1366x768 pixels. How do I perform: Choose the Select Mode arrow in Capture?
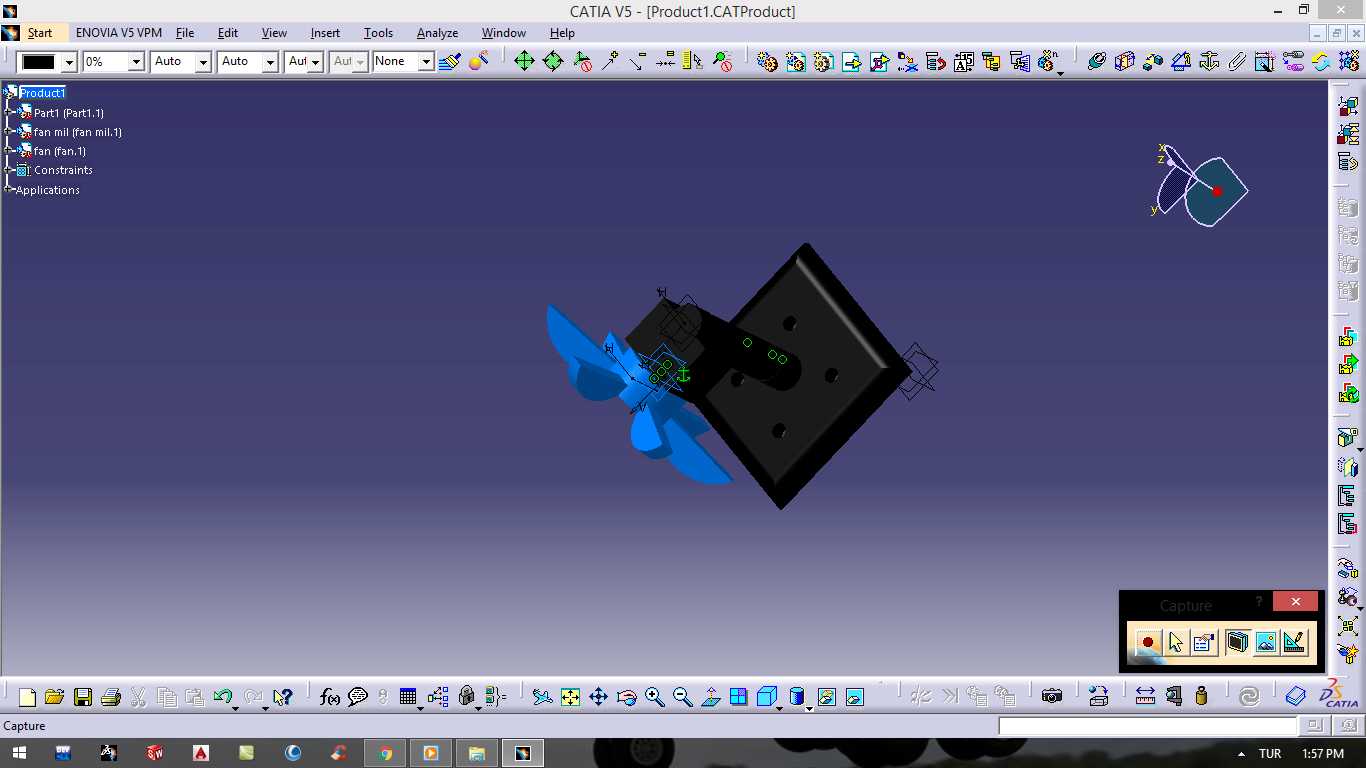tap(1176, 643)
